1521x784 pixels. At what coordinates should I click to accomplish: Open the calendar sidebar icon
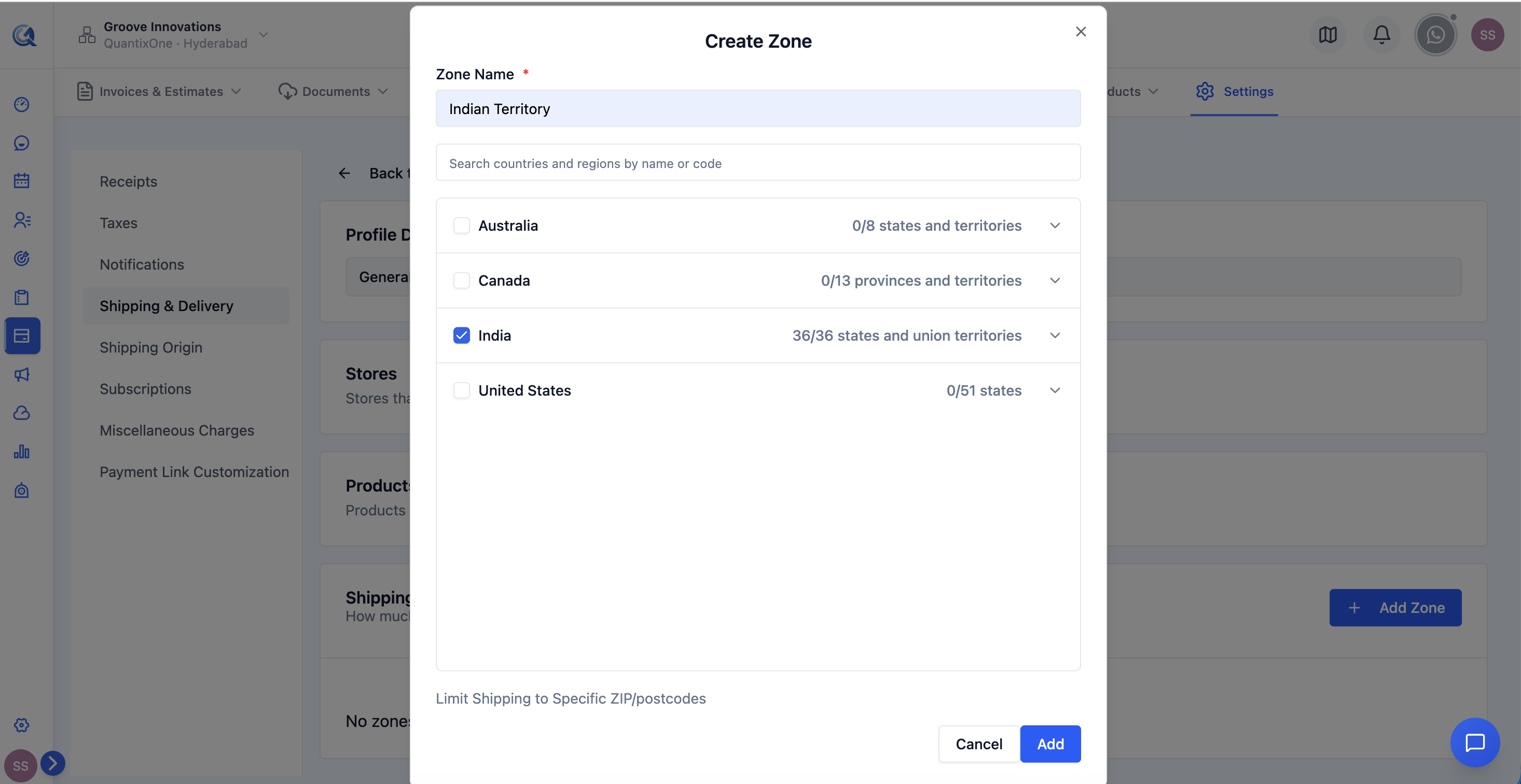[22, 180]
